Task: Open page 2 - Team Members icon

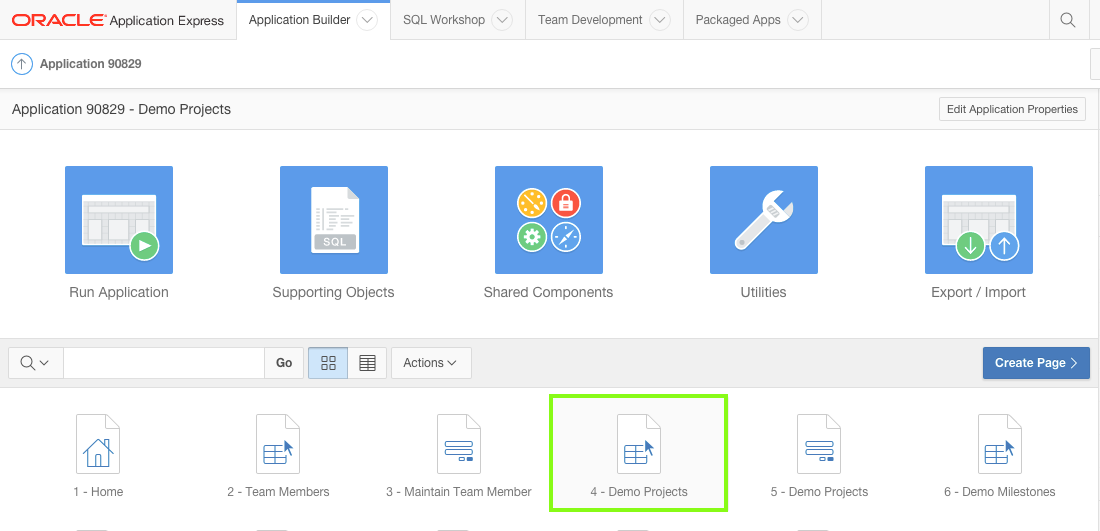Action: [278, 444]
